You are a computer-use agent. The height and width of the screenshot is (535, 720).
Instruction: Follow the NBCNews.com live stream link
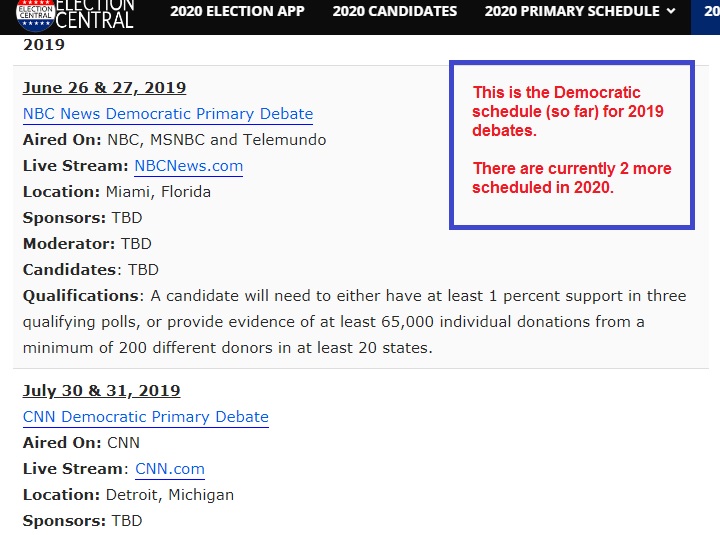pos(189,166)
